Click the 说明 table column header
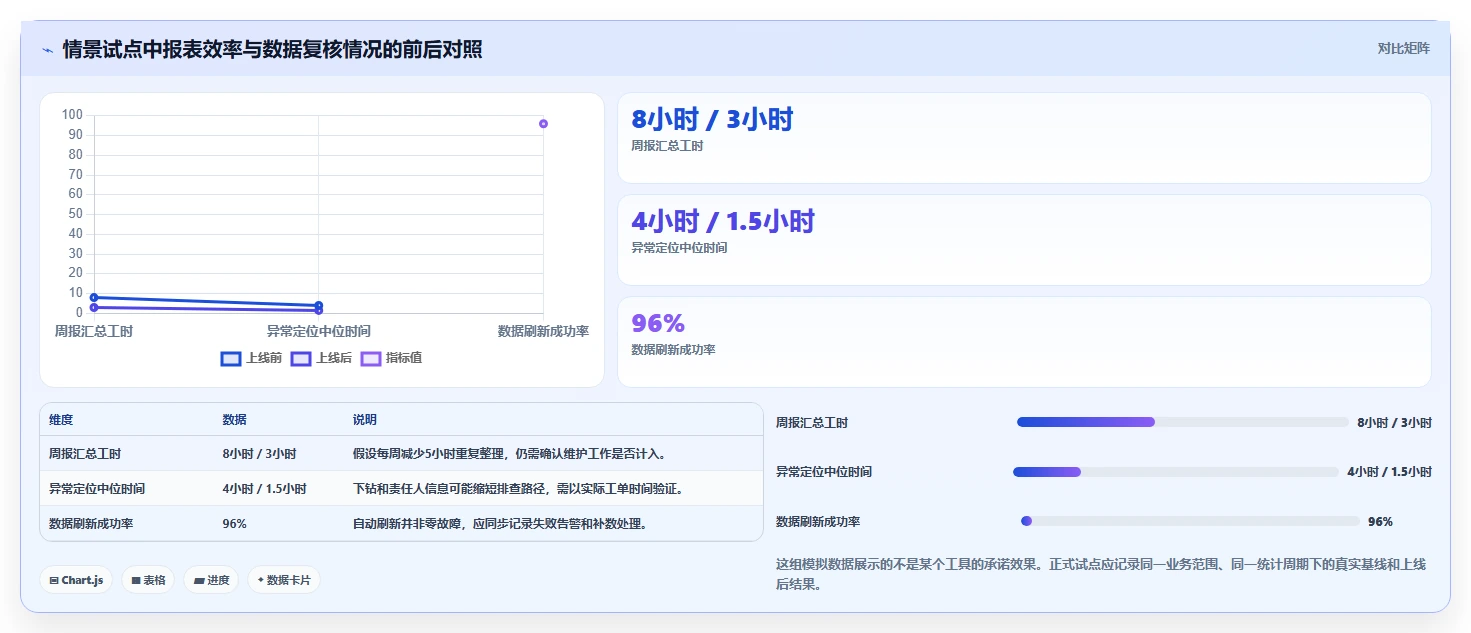The width and height of the screenshot is (1471, 633). click(364, 420)
